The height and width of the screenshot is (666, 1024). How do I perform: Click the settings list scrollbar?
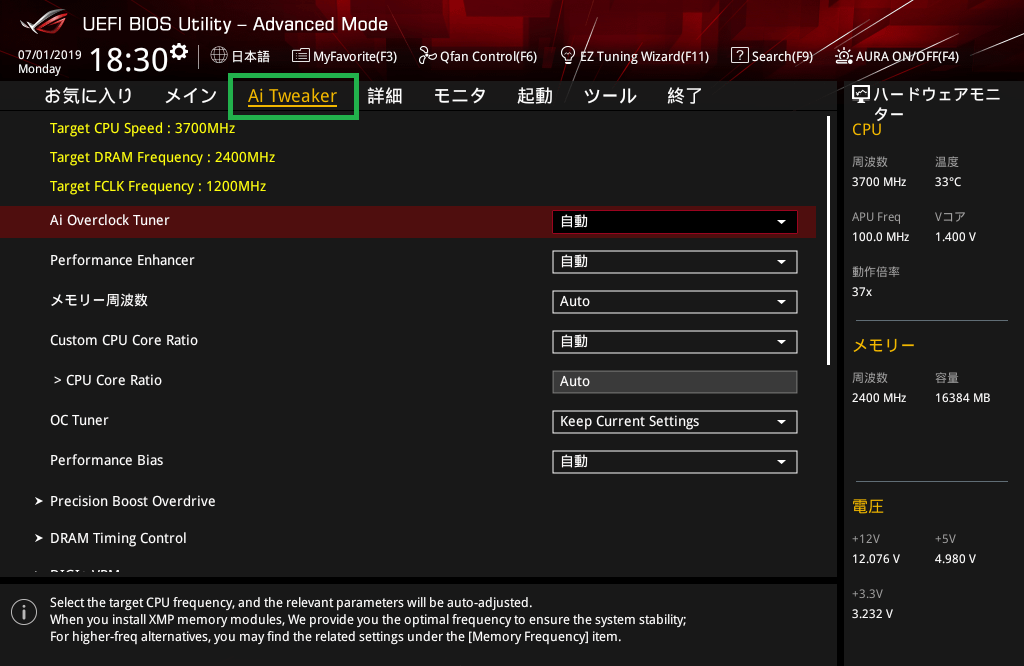pos(828,240)
